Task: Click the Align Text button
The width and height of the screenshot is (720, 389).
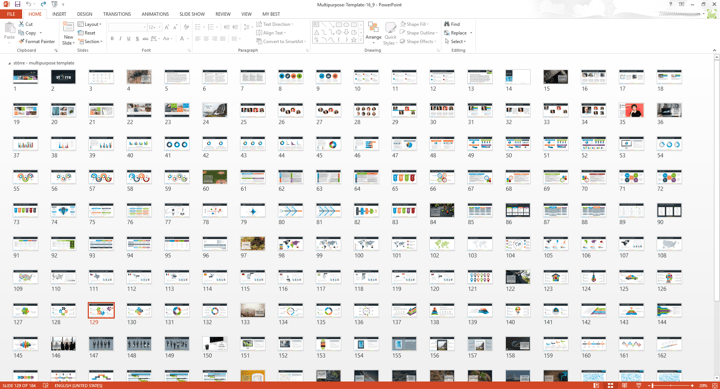Action: (271, 33)
